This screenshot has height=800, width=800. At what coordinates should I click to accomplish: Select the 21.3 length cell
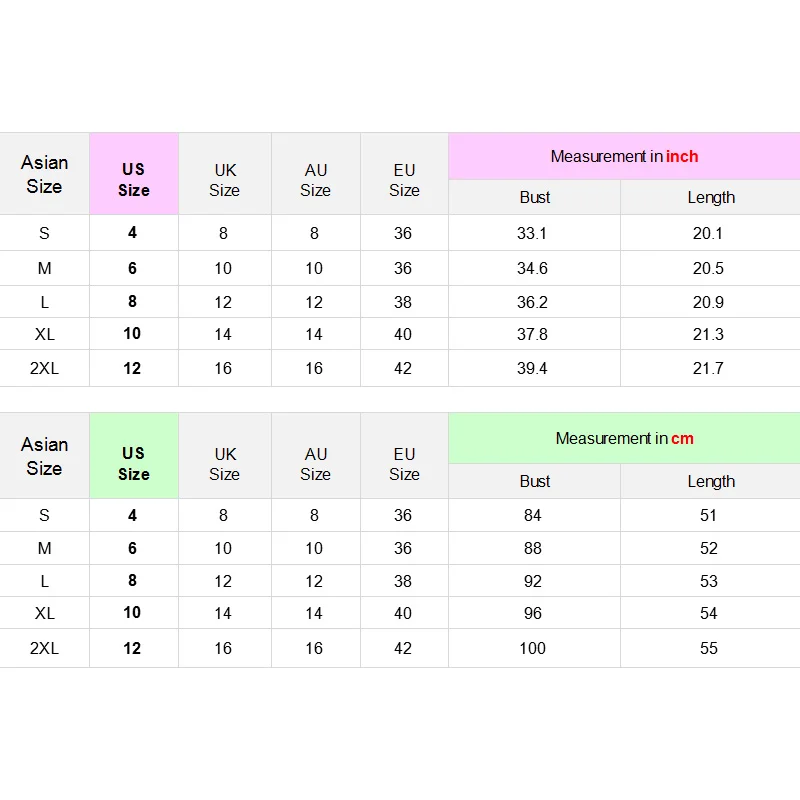coord(708,334)
